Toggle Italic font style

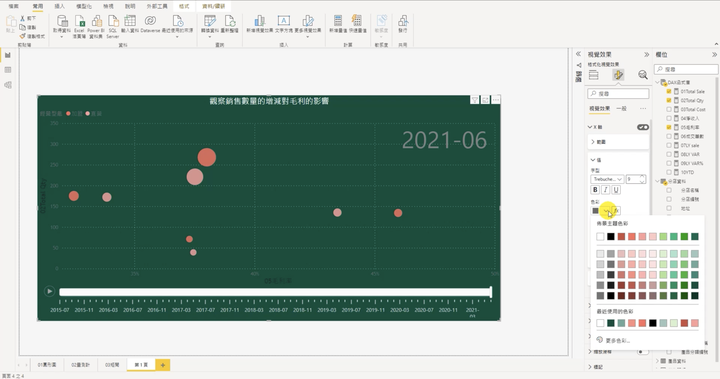tap(606, 190)
